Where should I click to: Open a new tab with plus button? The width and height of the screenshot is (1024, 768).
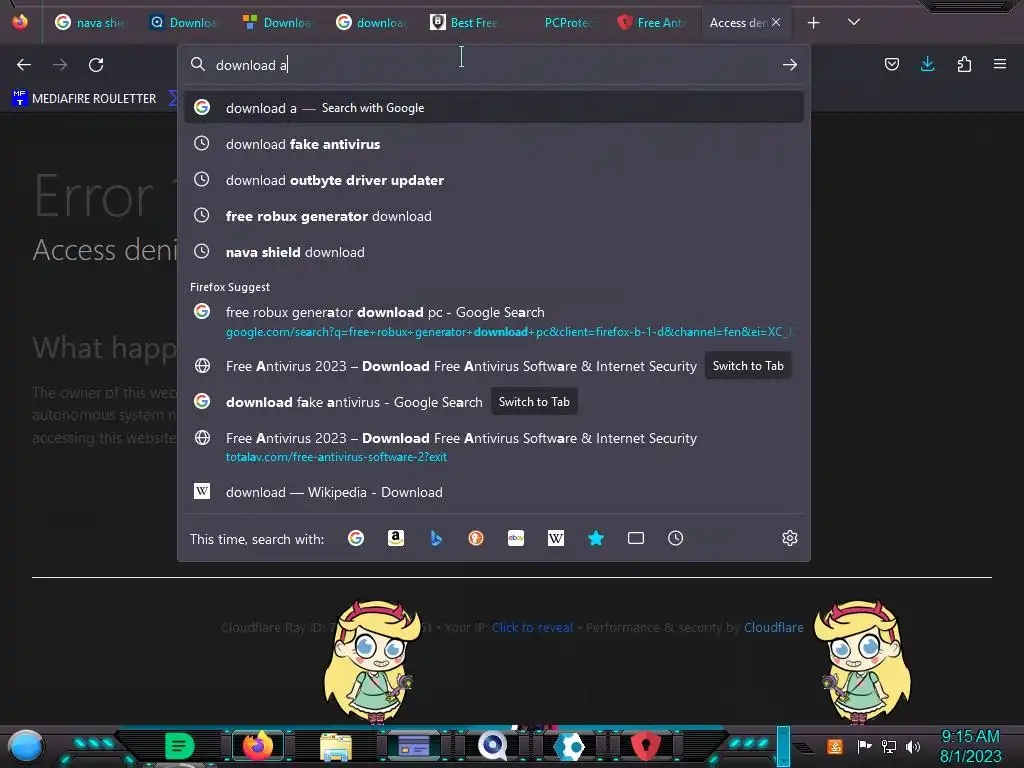[x=813, y=23]
